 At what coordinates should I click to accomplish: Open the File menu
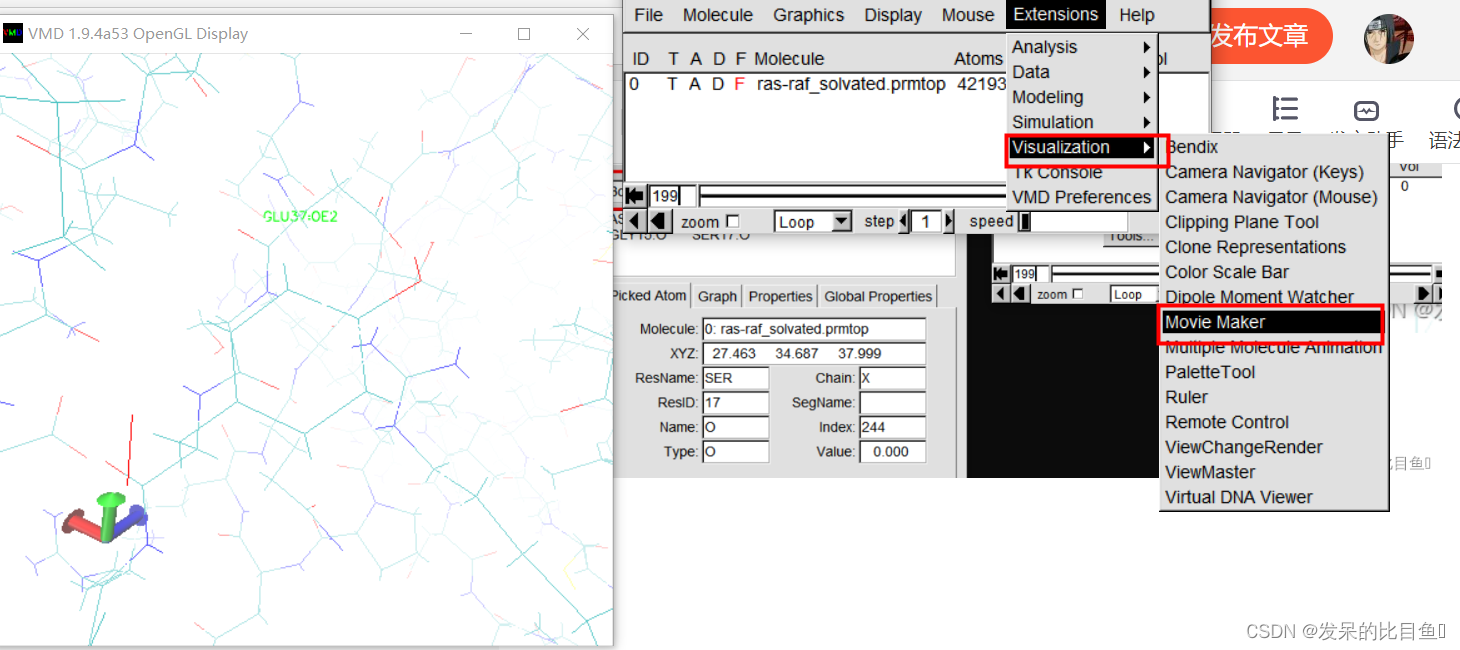point(648,15)
